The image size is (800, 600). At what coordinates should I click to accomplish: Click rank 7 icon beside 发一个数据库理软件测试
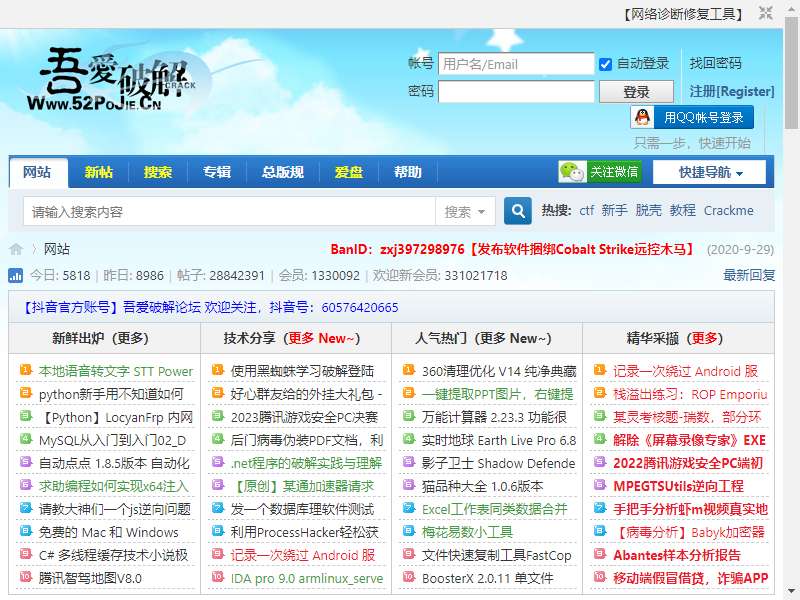[x=217, y=507]
